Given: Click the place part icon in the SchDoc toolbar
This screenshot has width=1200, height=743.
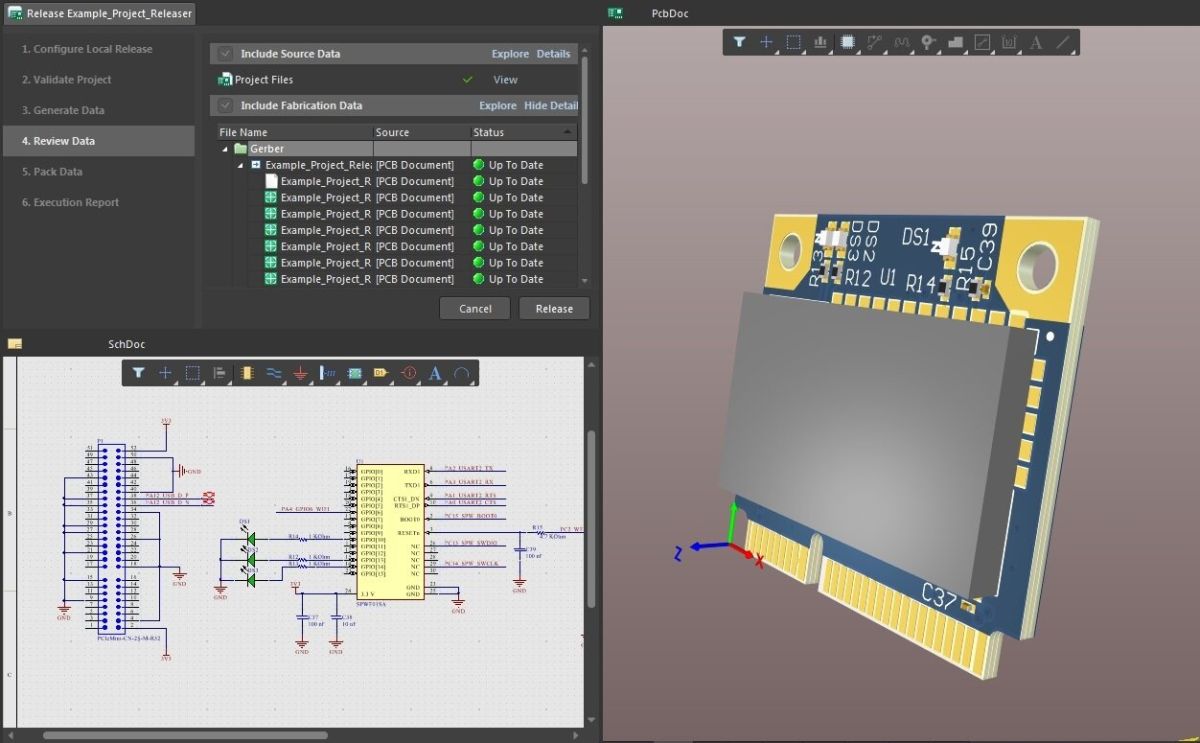Looking at the screenshot, I should (247, 373).
